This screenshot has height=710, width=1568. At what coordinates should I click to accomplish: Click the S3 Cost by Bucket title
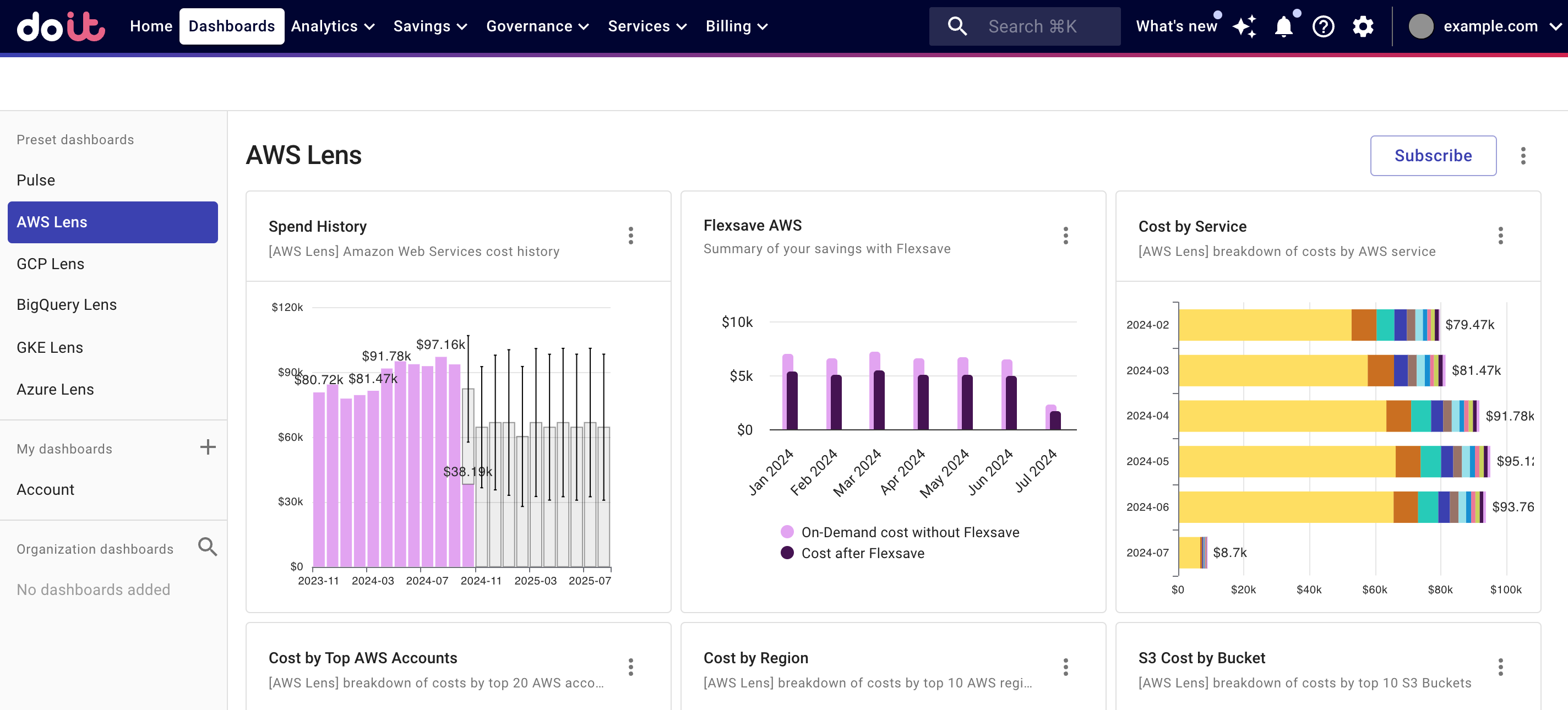point(1201,658)
